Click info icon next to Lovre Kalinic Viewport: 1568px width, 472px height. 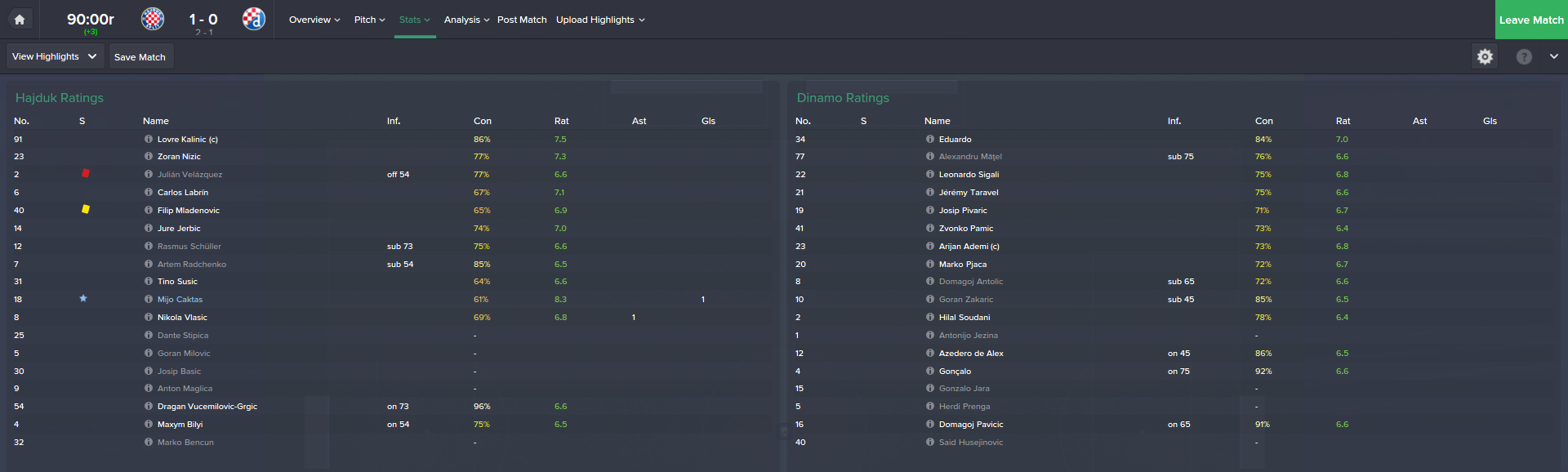click(149, 139)
